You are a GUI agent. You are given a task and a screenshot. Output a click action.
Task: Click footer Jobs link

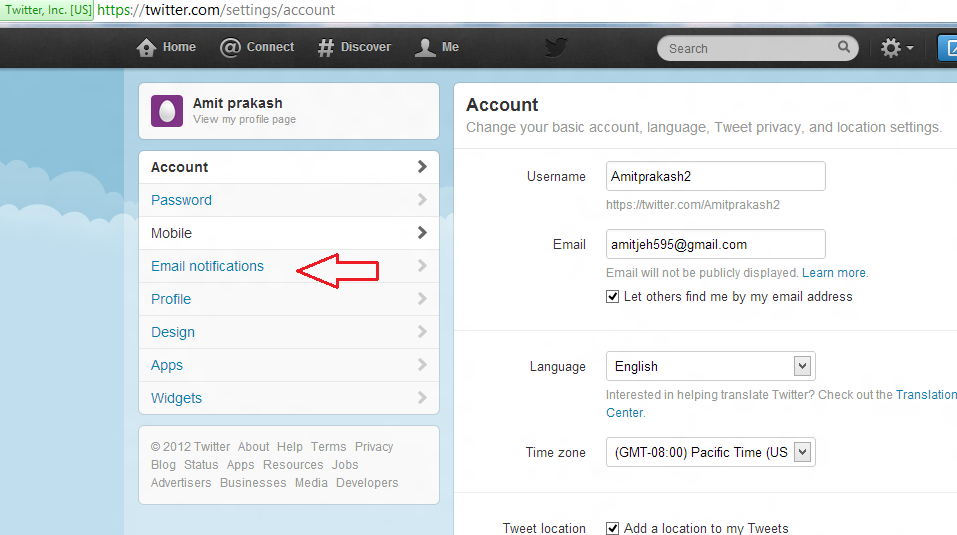tap(345, 464)
